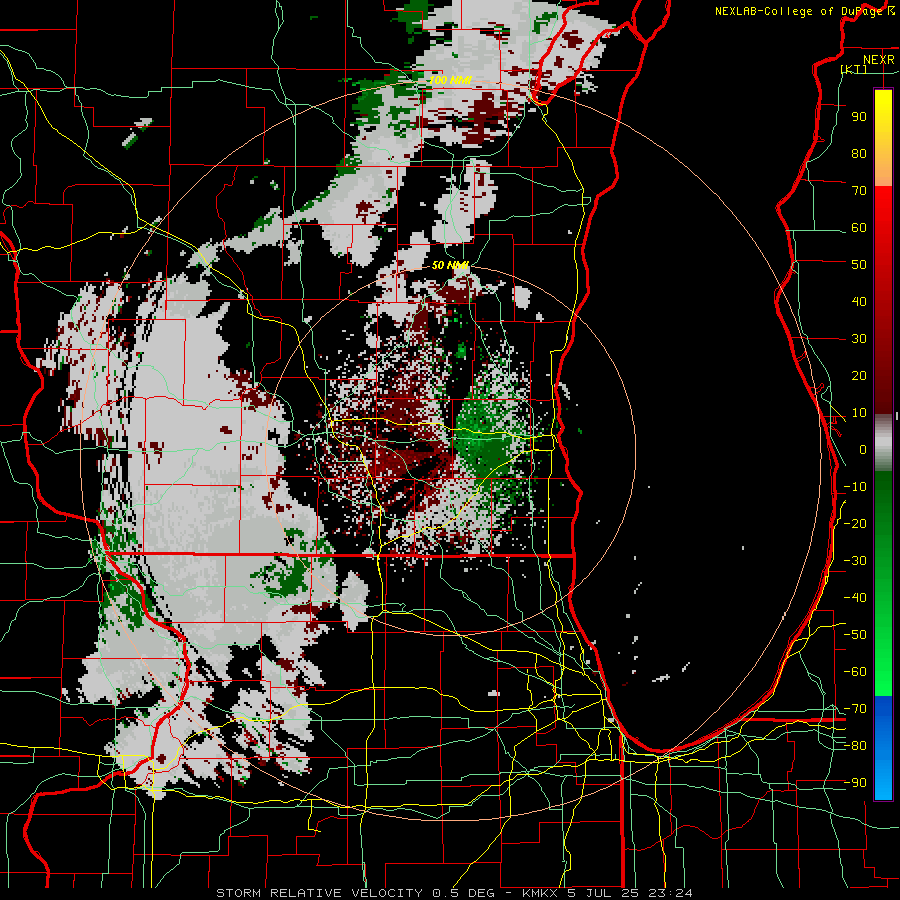Click the -30 scale value
Image resolution: width=900 pixels, height=900 pixels.
click(x=855, y=561)
